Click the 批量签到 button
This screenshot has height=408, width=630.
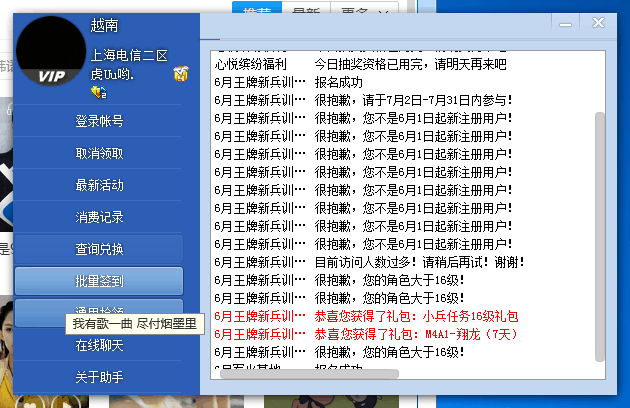(99, 281)
